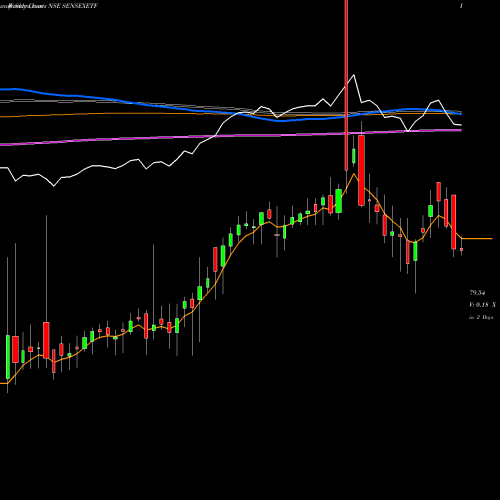Image resolution: width=500 pixels, height=500 pixels.
Task: Select the magenta trend line
Action: pyautogui.click(x=231, y=137)
